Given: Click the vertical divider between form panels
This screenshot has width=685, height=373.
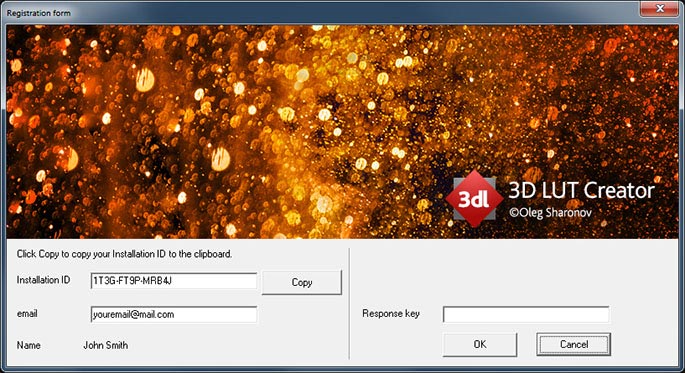Looking at the screenshot, I should (349, 304).
